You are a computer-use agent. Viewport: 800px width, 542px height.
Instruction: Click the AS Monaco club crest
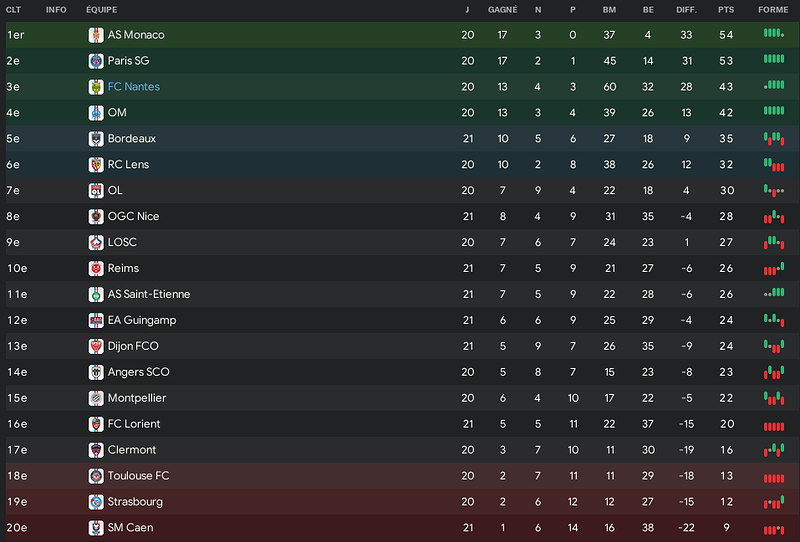96,35
